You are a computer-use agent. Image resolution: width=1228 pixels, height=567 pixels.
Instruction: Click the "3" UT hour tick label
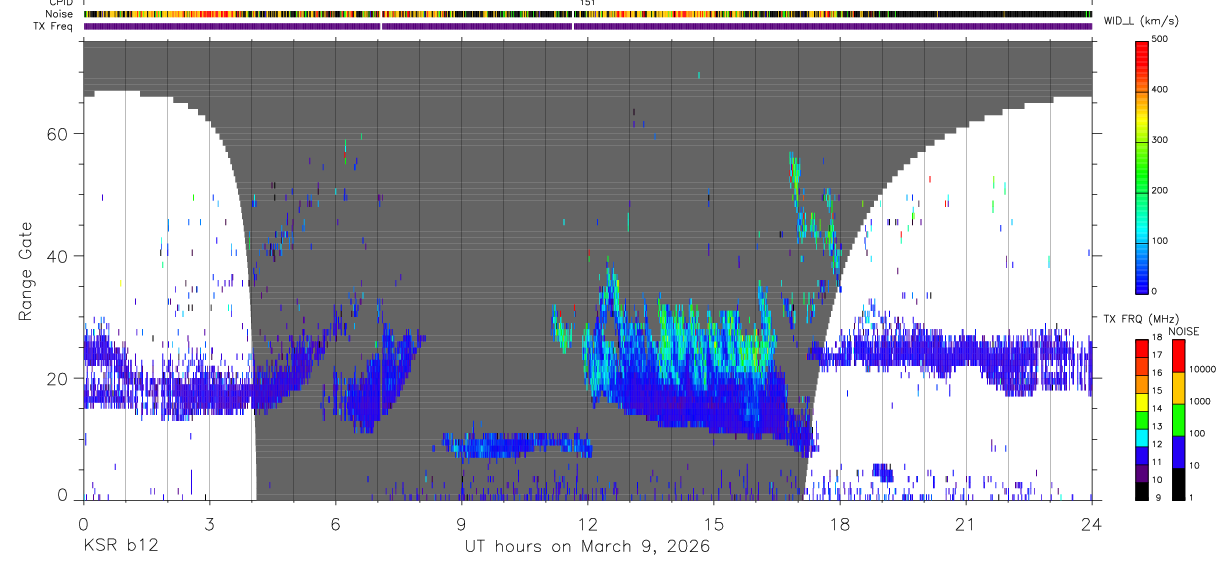pos(209,524)
